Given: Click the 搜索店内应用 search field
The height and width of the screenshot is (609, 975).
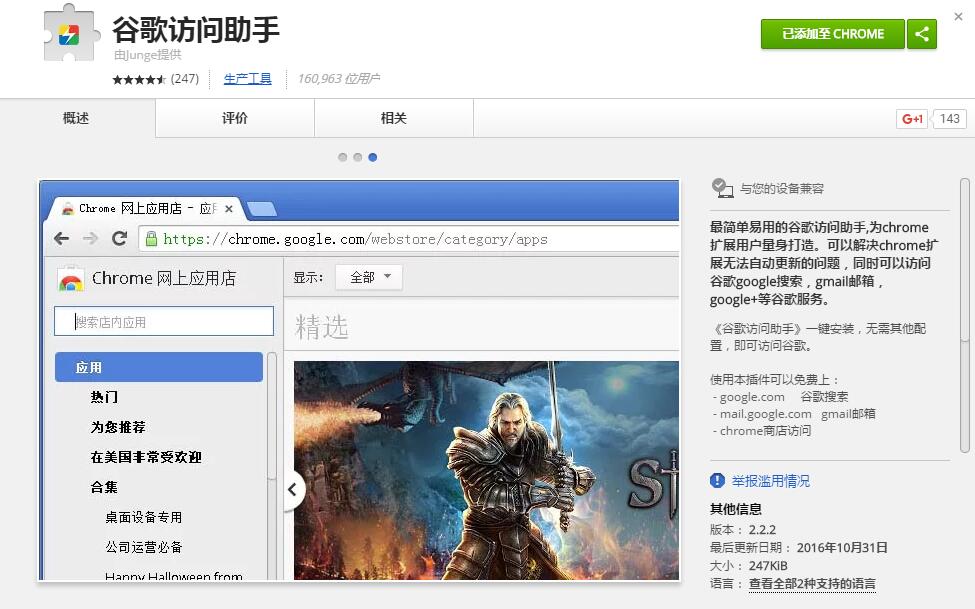Looking at the screenshot, I should [164, 321].
